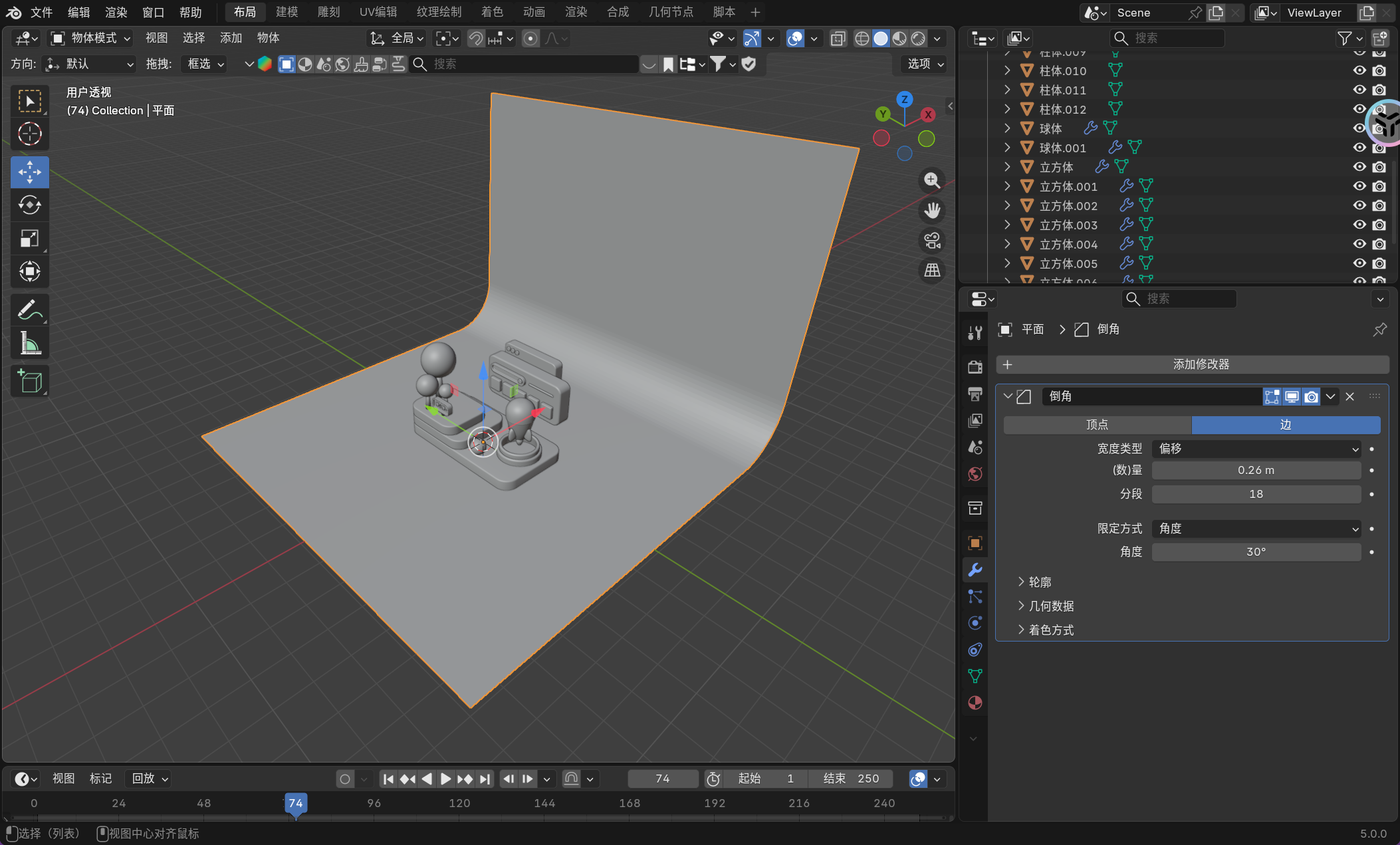This screenshot has height=845, width=1400.
Task: Hide 立方体.003 with eye icon
Action: (x=1359, y=225)
